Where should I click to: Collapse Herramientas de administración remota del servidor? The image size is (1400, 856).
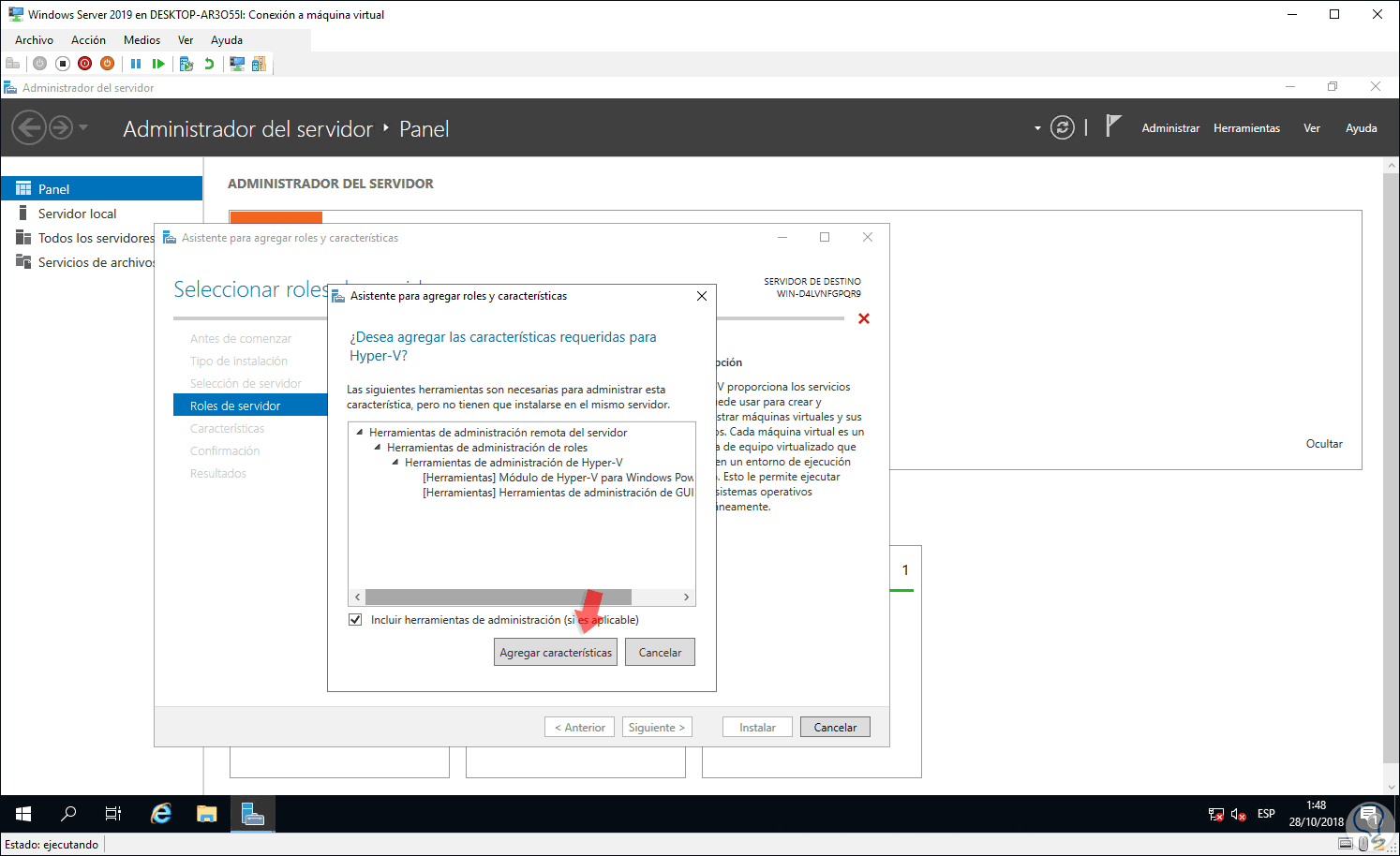(360, 432)
